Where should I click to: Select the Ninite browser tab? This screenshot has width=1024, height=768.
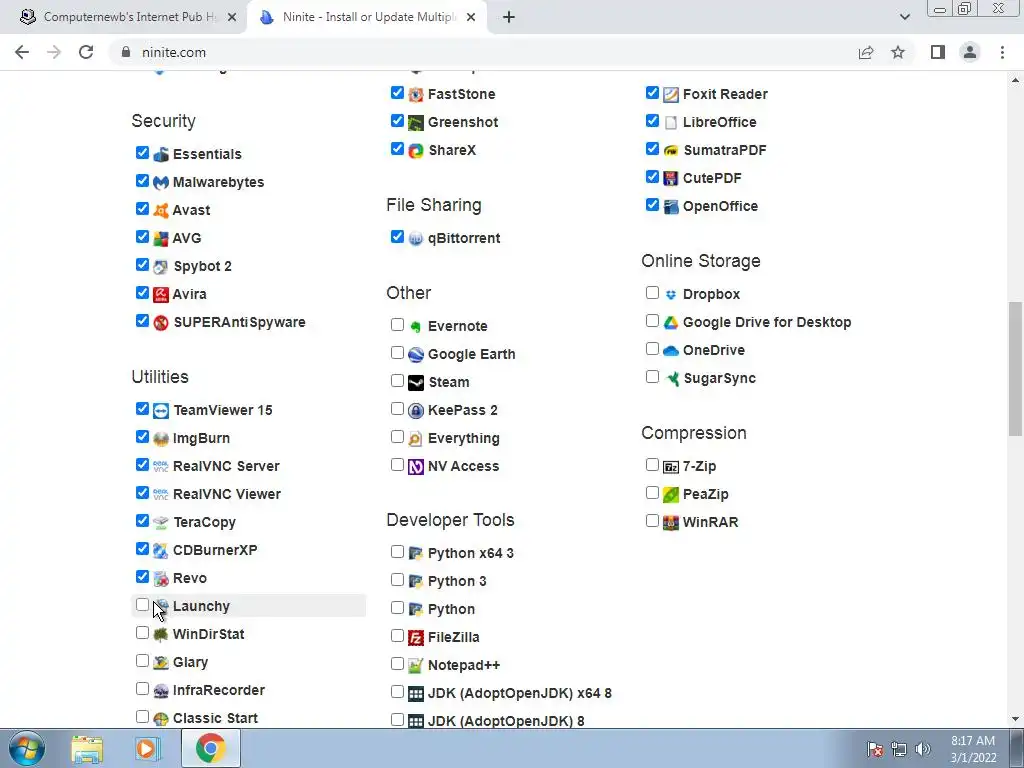[366, 18]
